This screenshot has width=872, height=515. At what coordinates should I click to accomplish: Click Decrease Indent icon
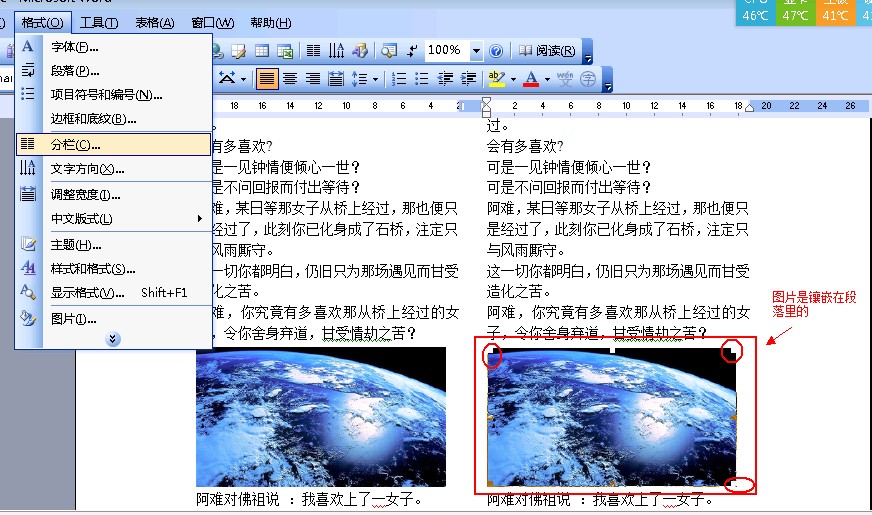click(x=445, y=79)
